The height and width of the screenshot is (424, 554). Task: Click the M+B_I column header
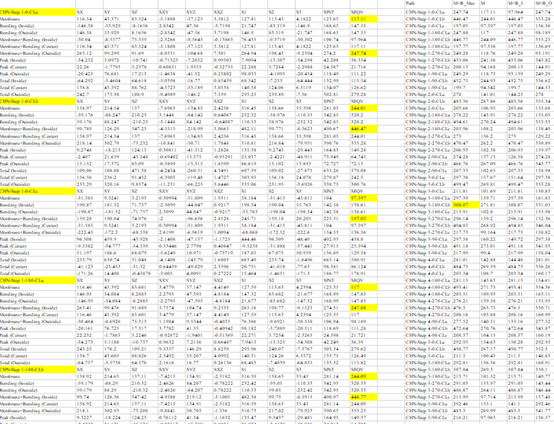[515, 4]
